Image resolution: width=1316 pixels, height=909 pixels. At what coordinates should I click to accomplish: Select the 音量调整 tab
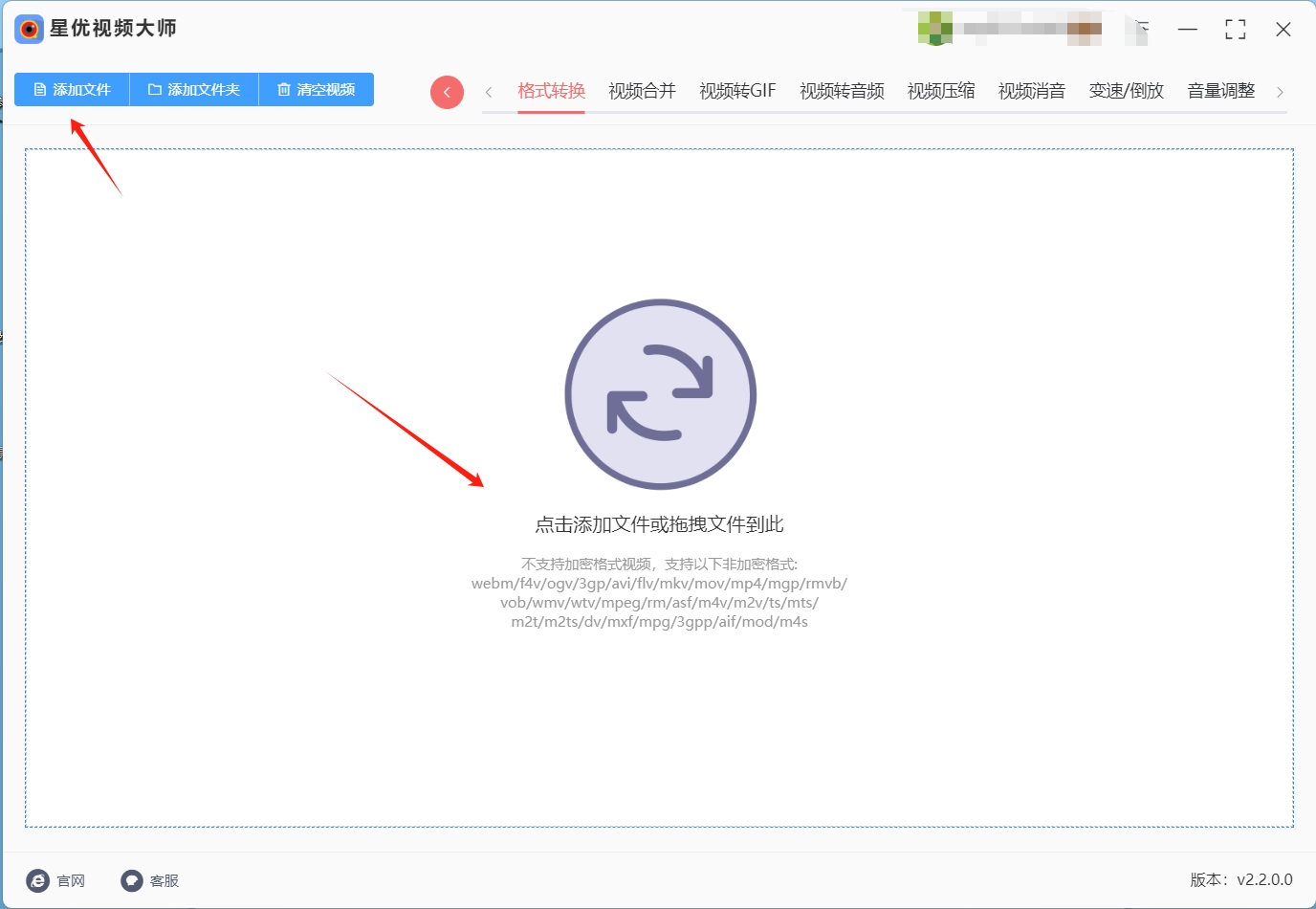1221,91
